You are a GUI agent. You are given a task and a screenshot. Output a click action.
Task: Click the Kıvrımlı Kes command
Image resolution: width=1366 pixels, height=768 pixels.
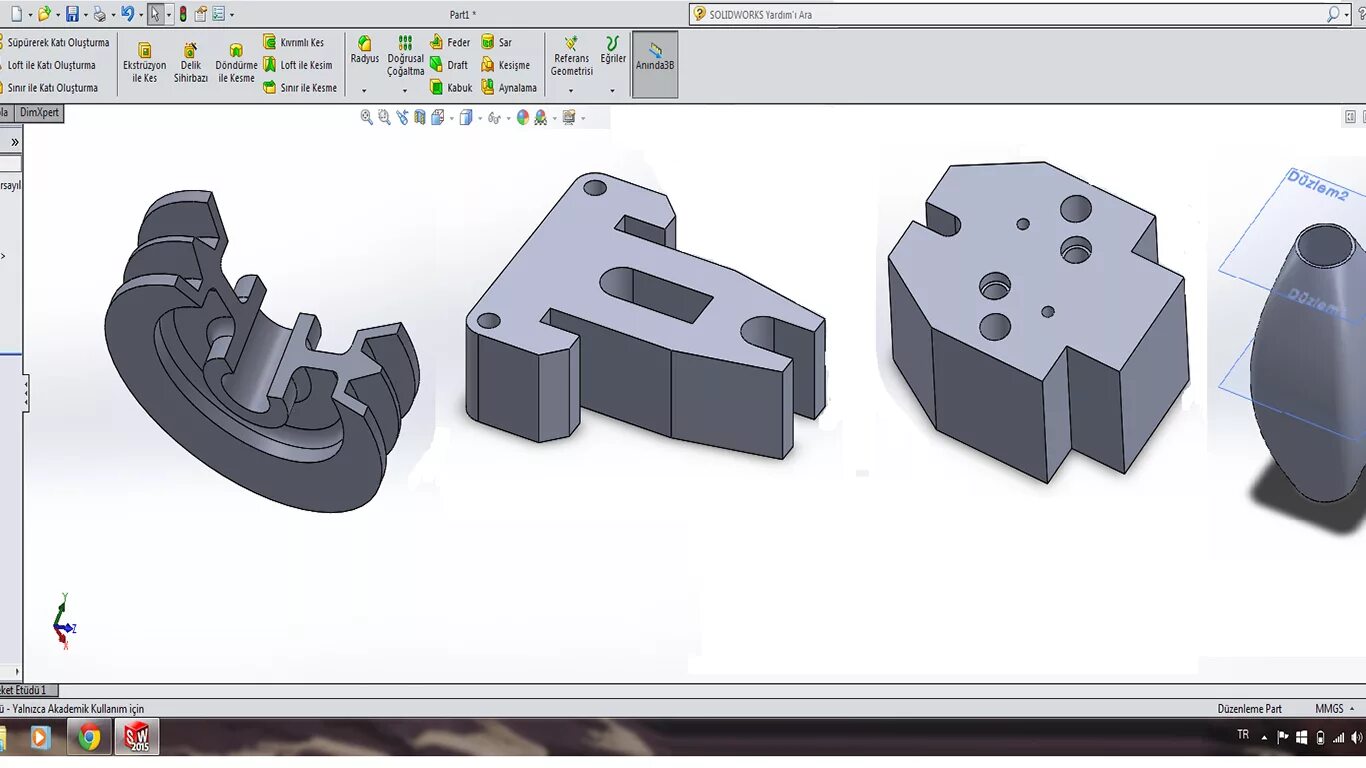click(294, 43)
